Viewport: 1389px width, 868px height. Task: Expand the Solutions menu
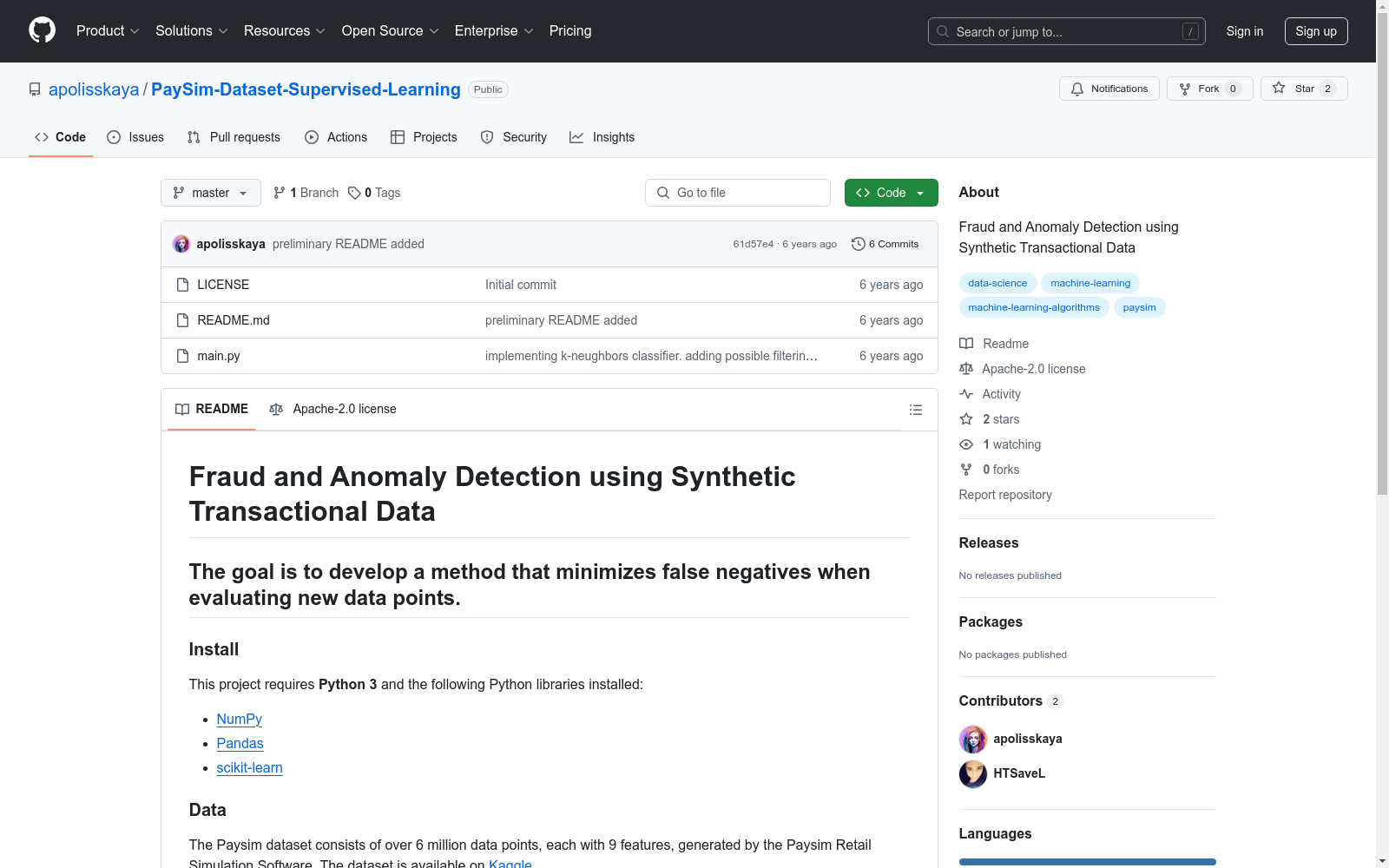(191, 31)
